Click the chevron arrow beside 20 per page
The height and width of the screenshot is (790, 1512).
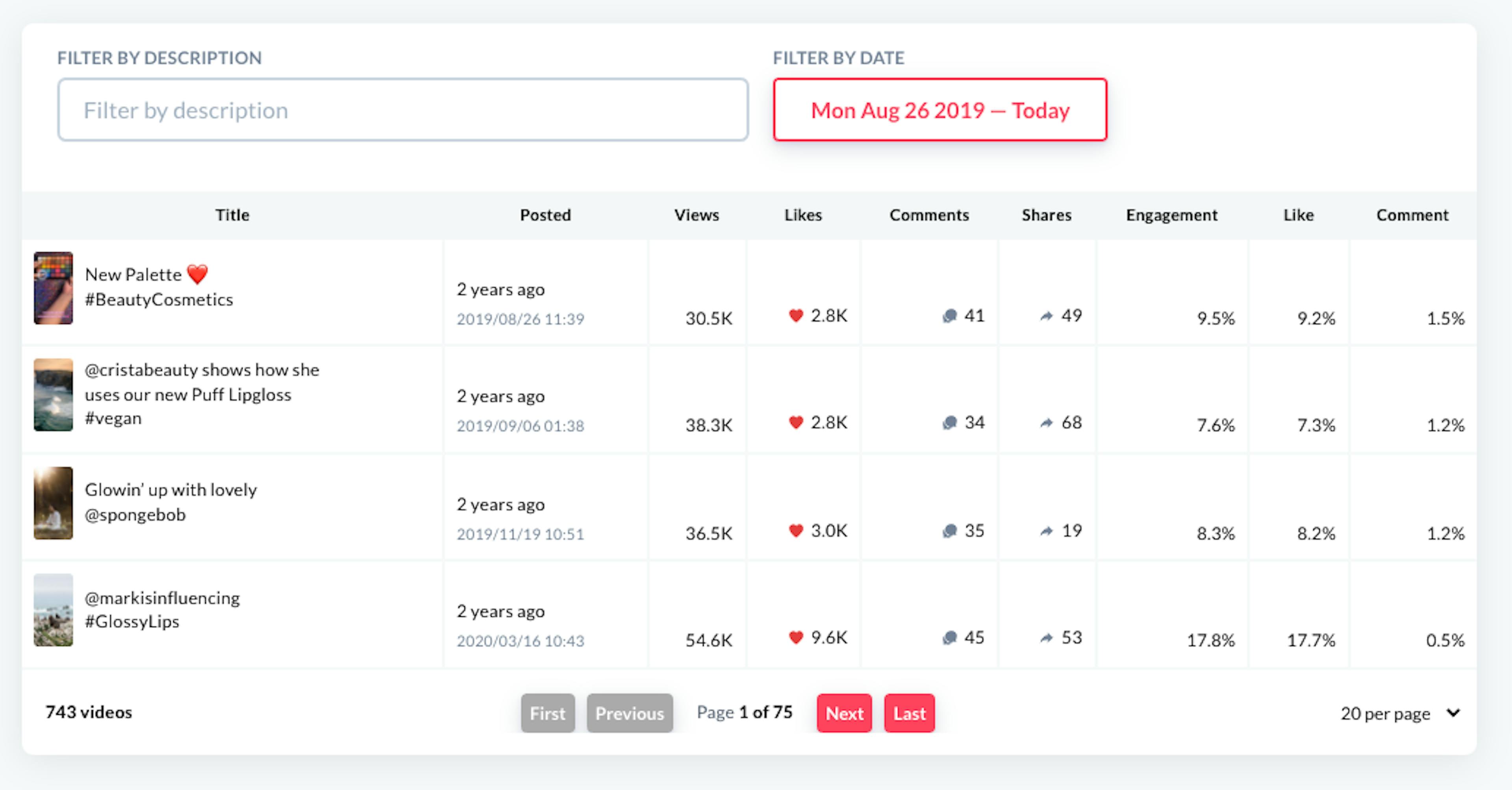[x=1453, y=713]
